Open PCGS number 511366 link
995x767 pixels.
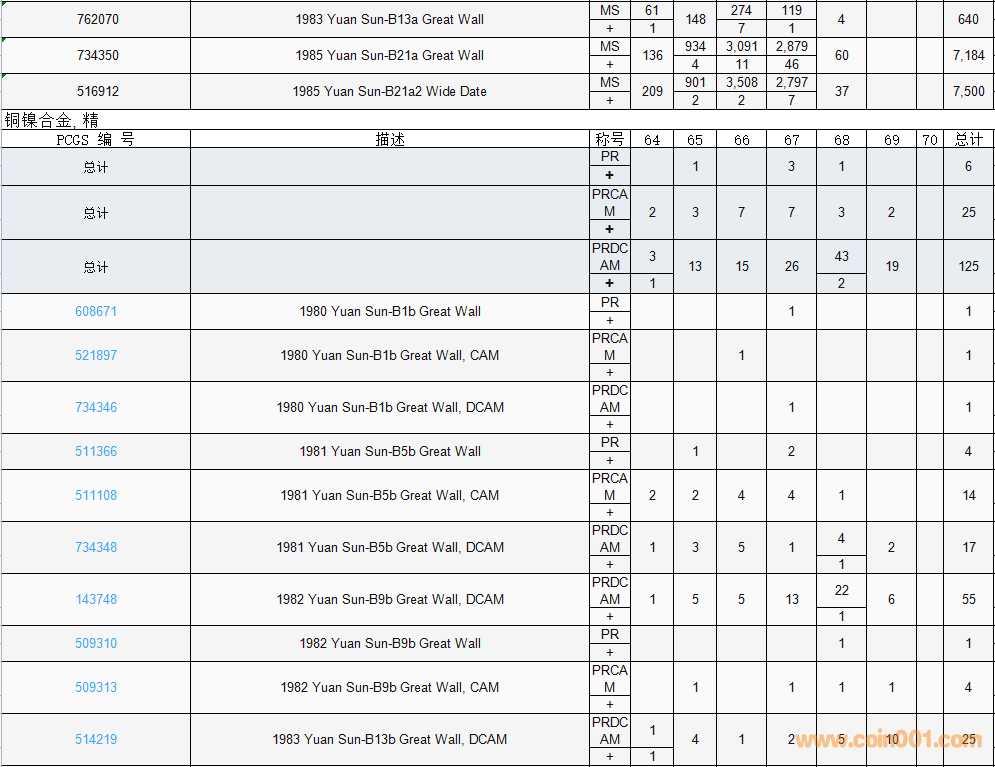(96, 452)
